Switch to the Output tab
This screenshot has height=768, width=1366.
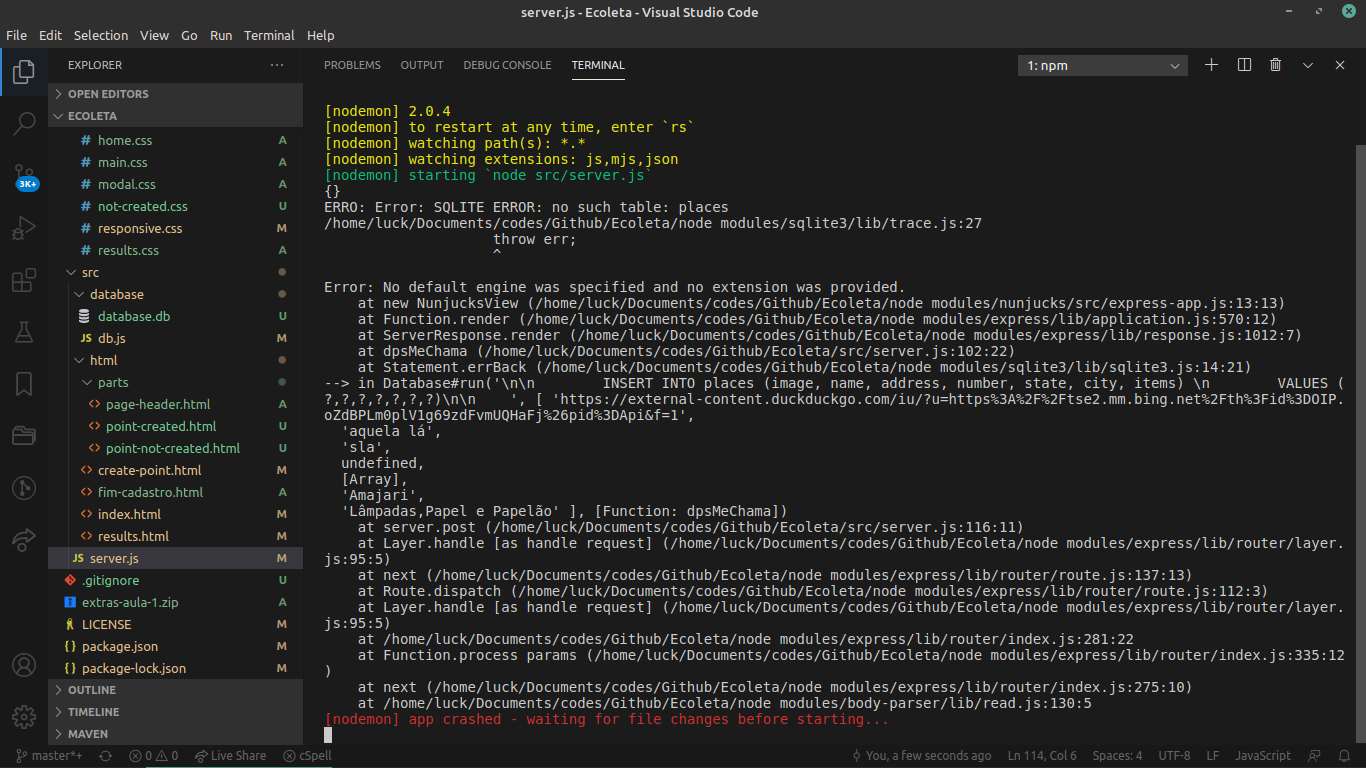(422, 65)
